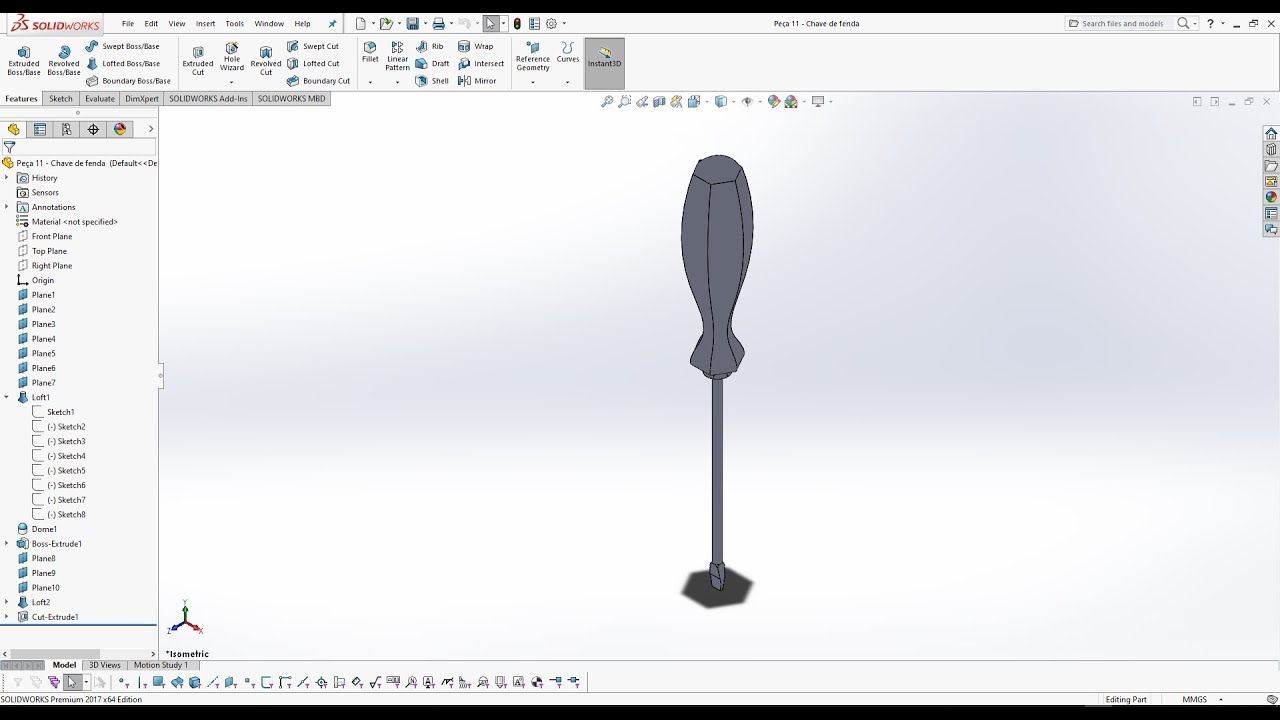Toggle the Instant3D button
Viewport: 1280px width, 720px height.
click(x=604, y=62)
